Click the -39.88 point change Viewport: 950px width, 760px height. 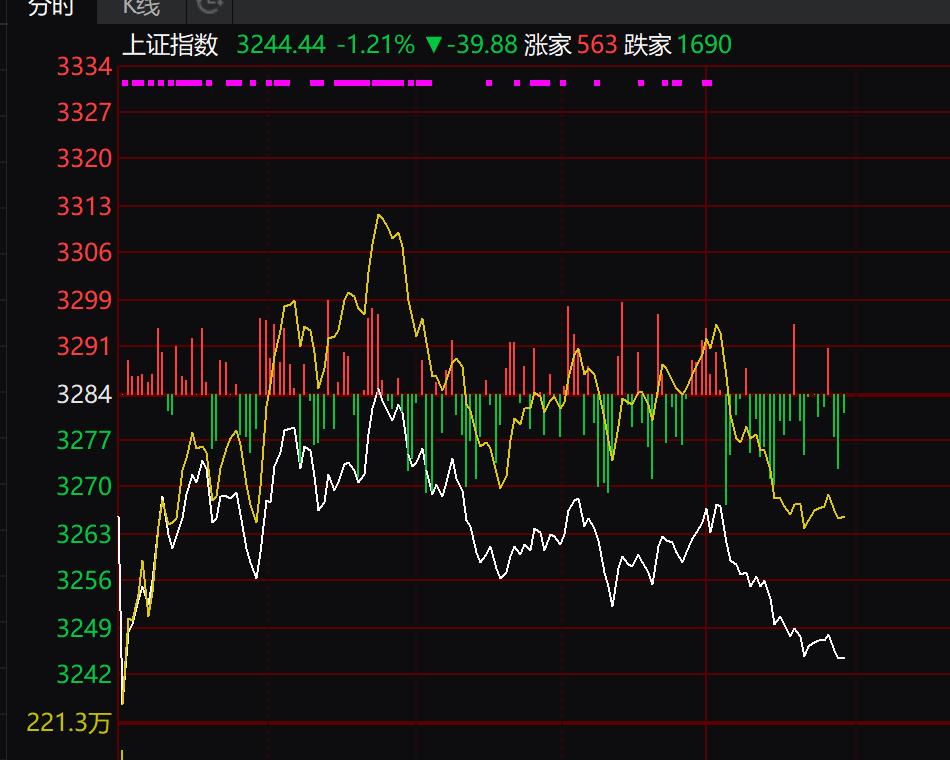(482, 45)
